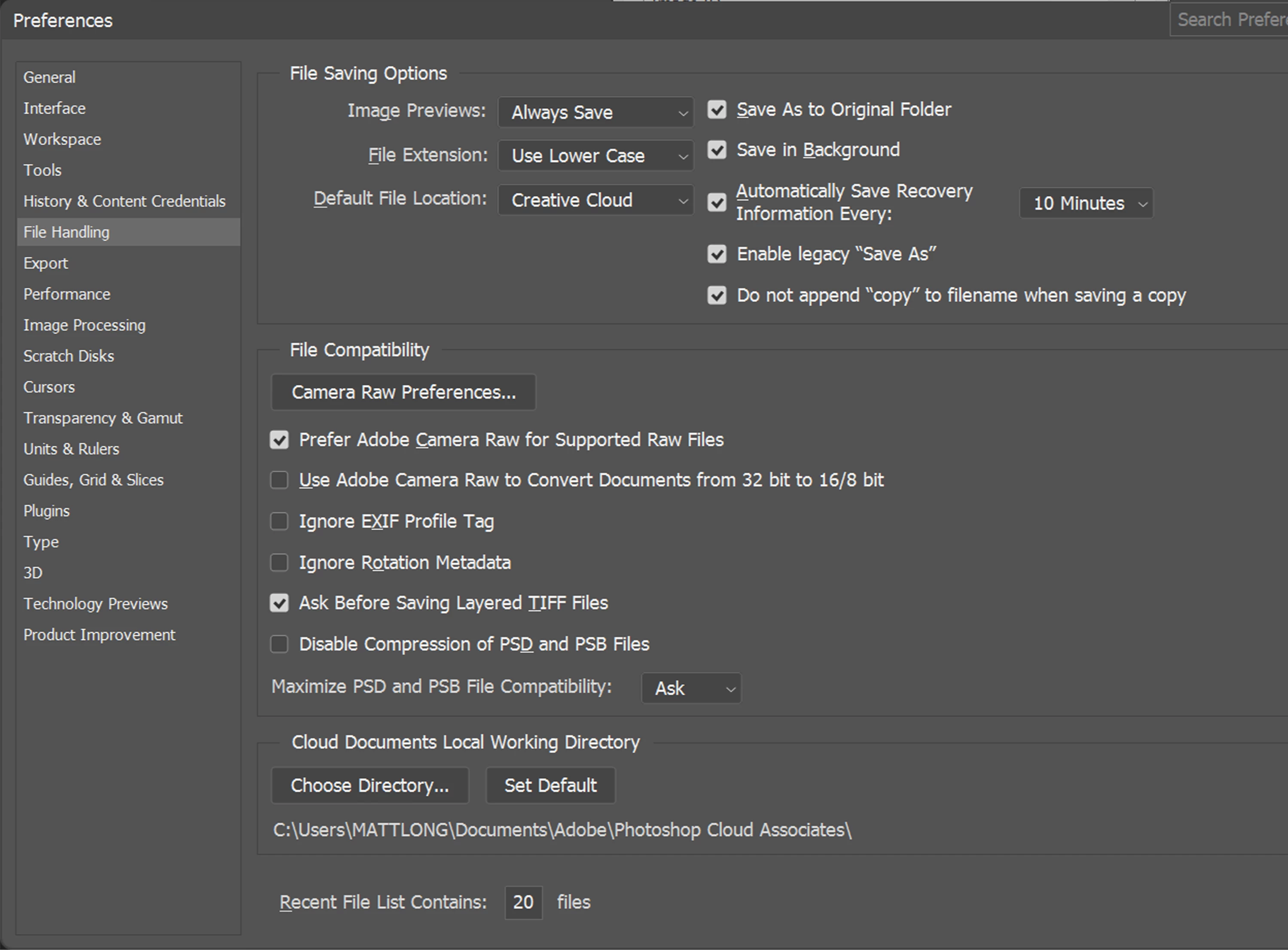Viewport: 1288px width, 950px height.
Task: Check Ignore Rotation Metadata
Action: [x=280, y=563]
